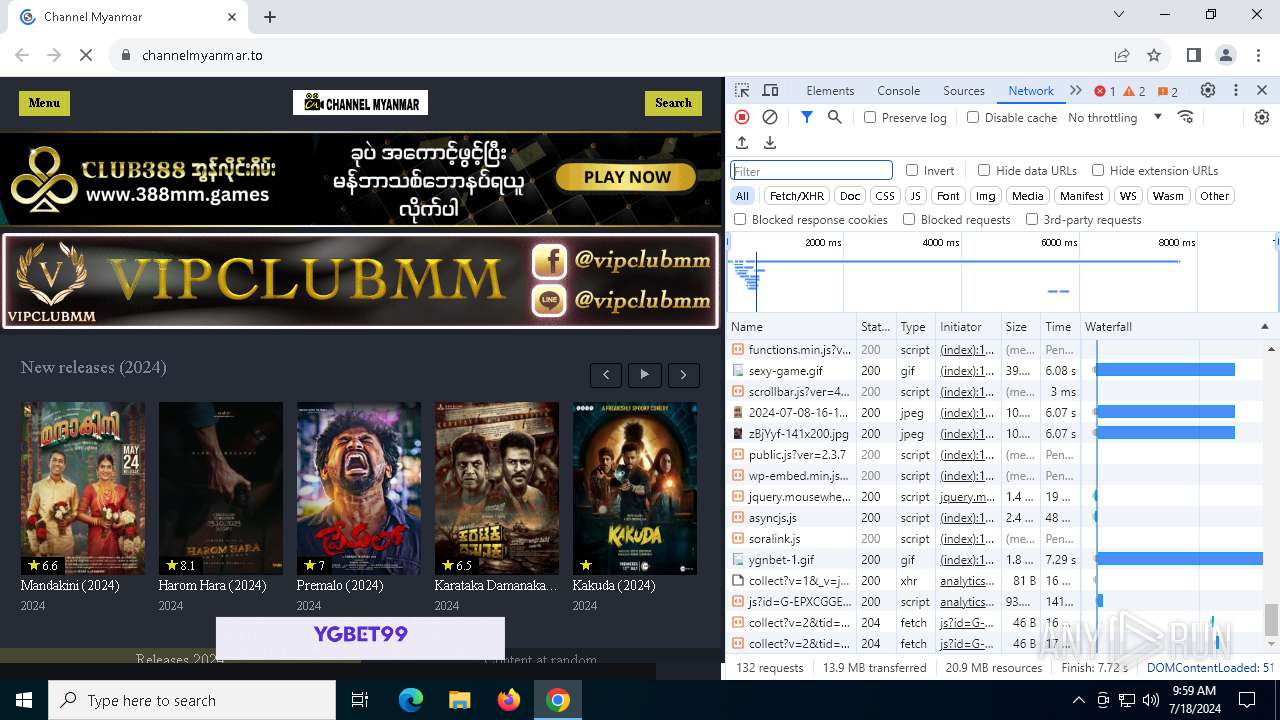
Task: Toggle the device toolbar icon
Action: 770,90
